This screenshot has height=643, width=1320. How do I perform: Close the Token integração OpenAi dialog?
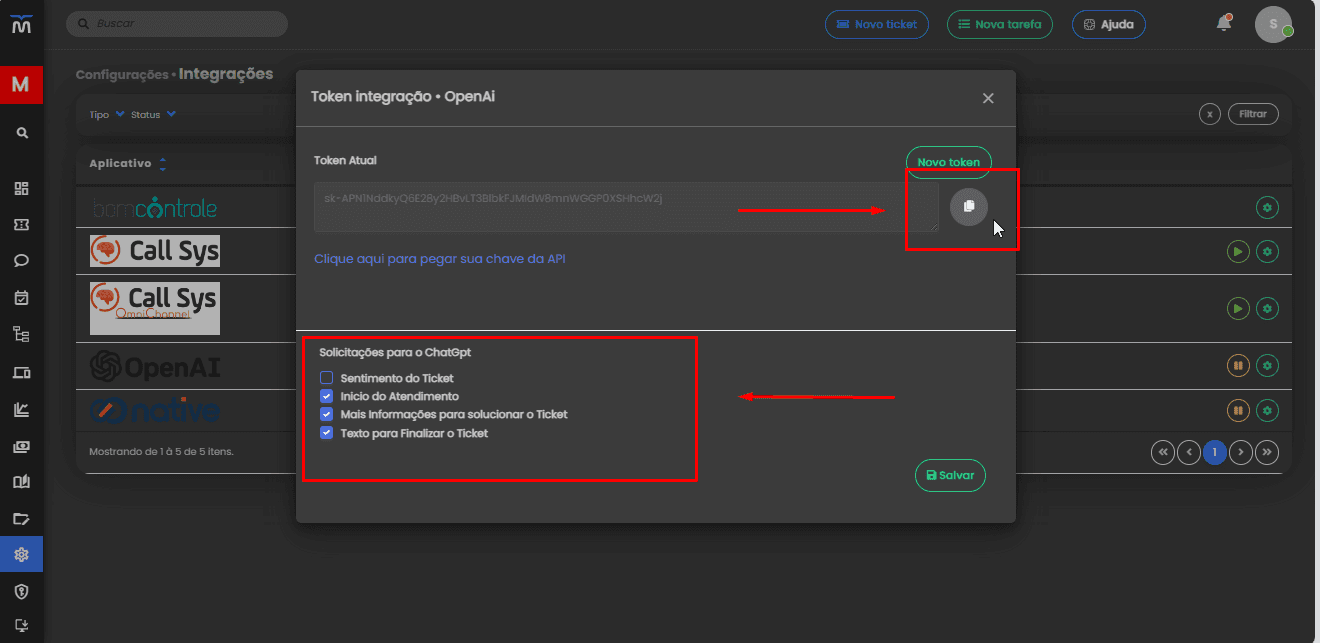(988, 98)
